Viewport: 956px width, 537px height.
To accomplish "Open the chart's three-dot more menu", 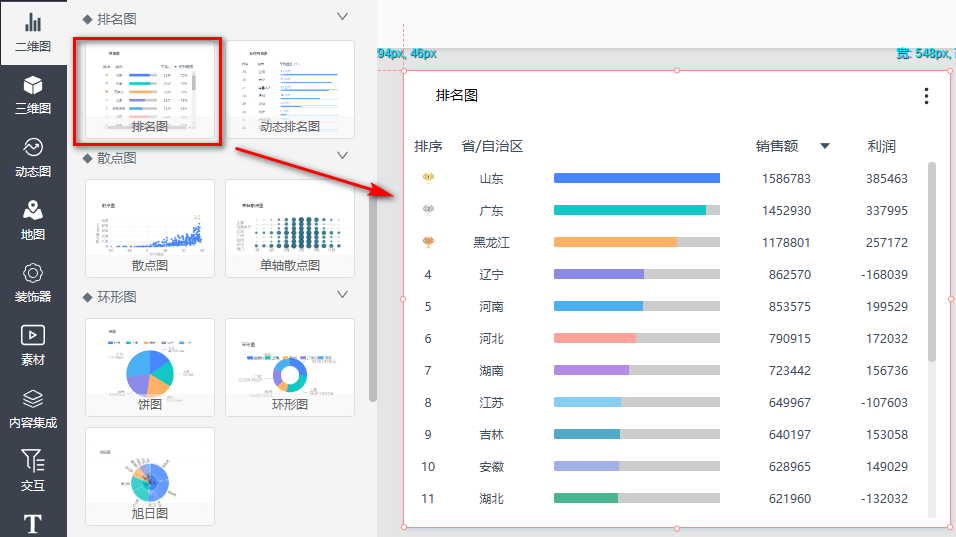I will [x=926, y=96].
